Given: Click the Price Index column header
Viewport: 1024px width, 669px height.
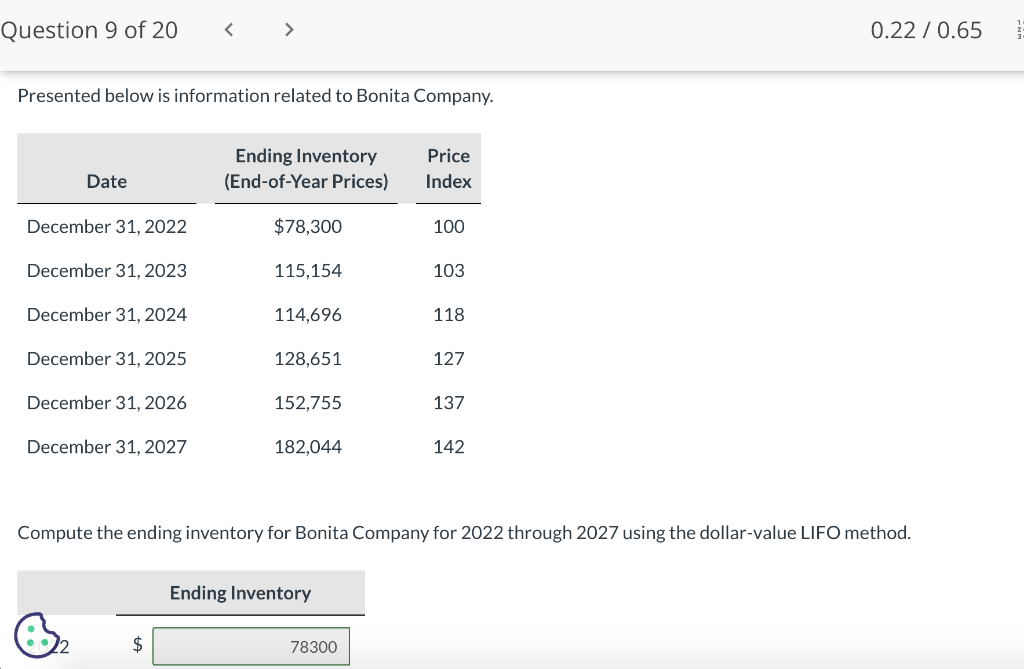Looking at the screenshot, I should [448, 168].
